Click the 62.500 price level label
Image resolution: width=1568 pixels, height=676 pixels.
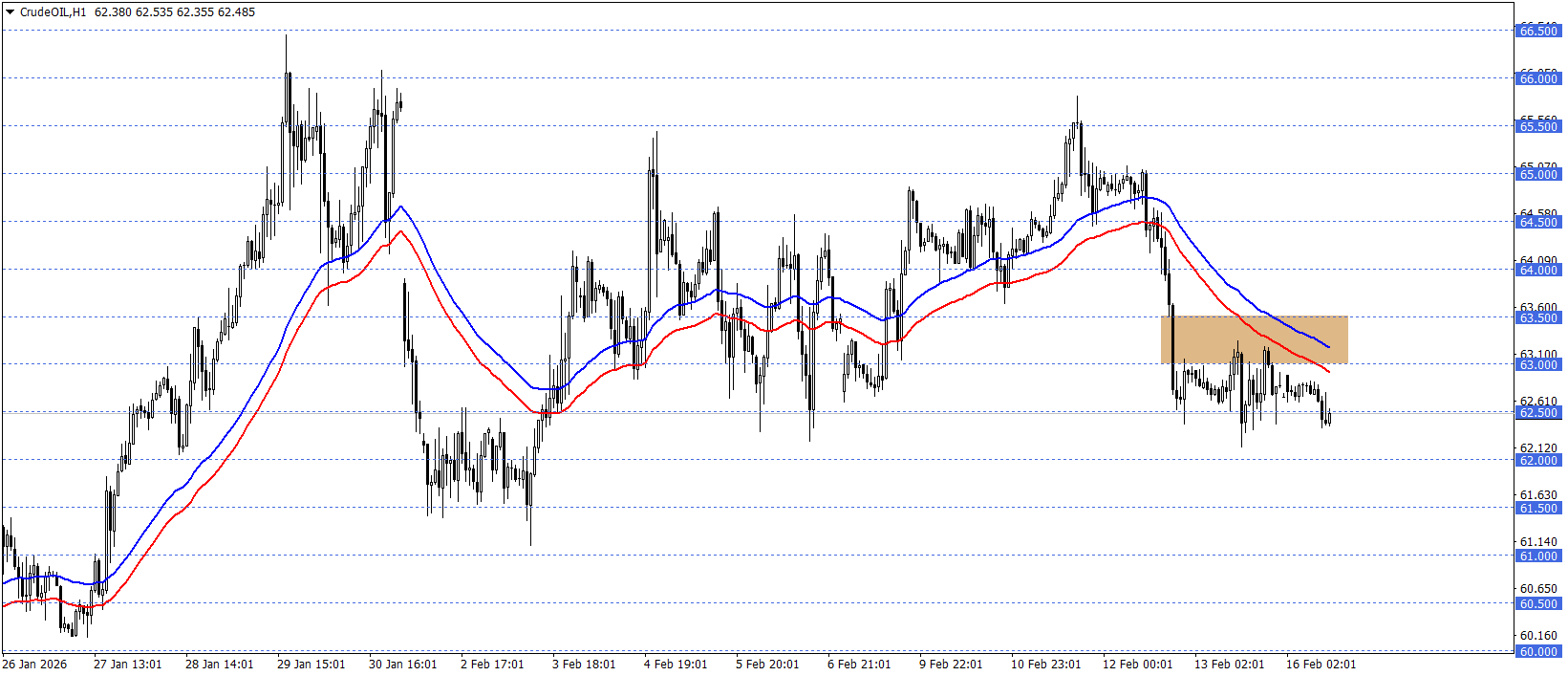tap(1537, 412)
